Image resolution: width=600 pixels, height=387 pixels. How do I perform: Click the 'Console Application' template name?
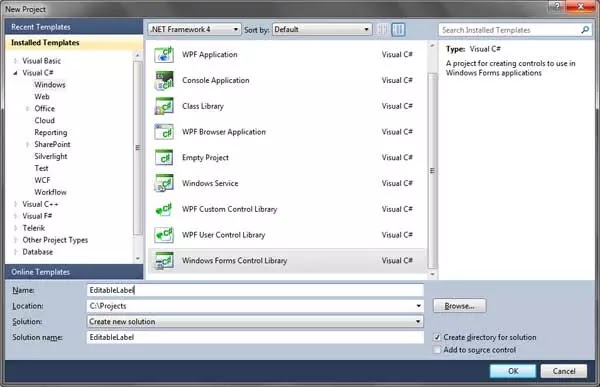(215, 80)
